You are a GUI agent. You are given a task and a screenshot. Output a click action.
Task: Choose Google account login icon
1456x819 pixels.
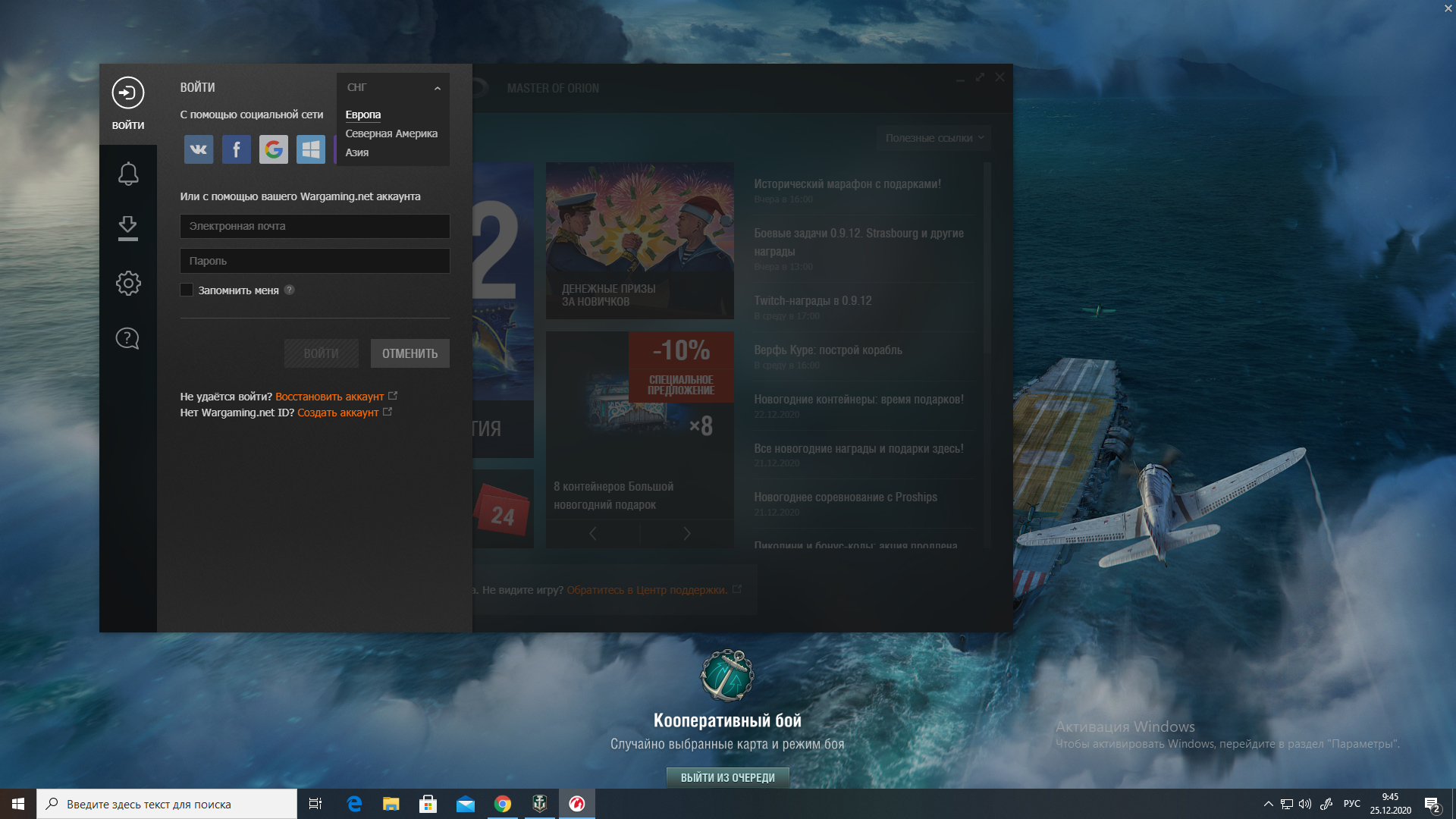click(x=274, y=149)
